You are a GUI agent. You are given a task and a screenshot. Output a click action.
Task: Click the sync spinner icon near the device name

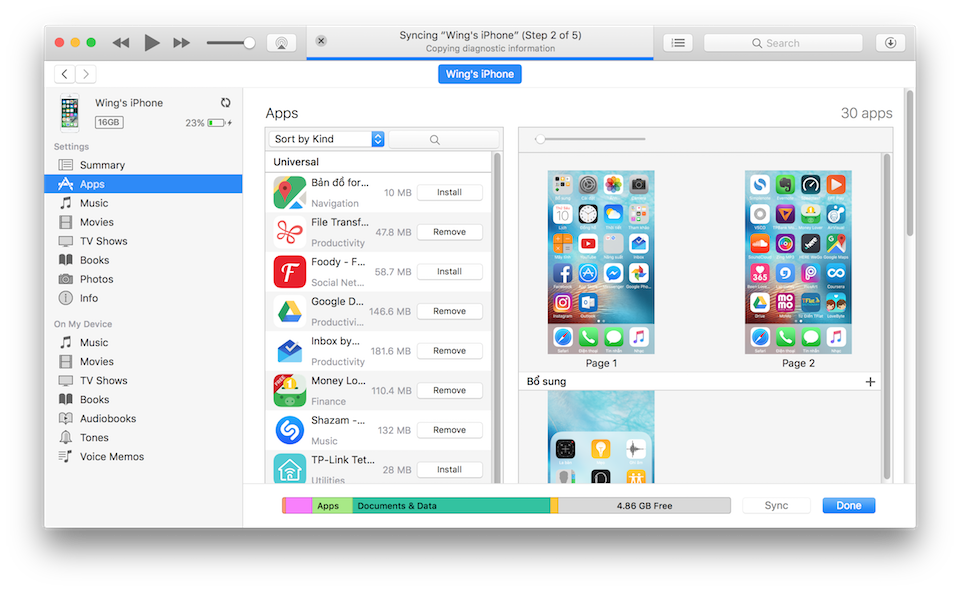coord(225,103)
